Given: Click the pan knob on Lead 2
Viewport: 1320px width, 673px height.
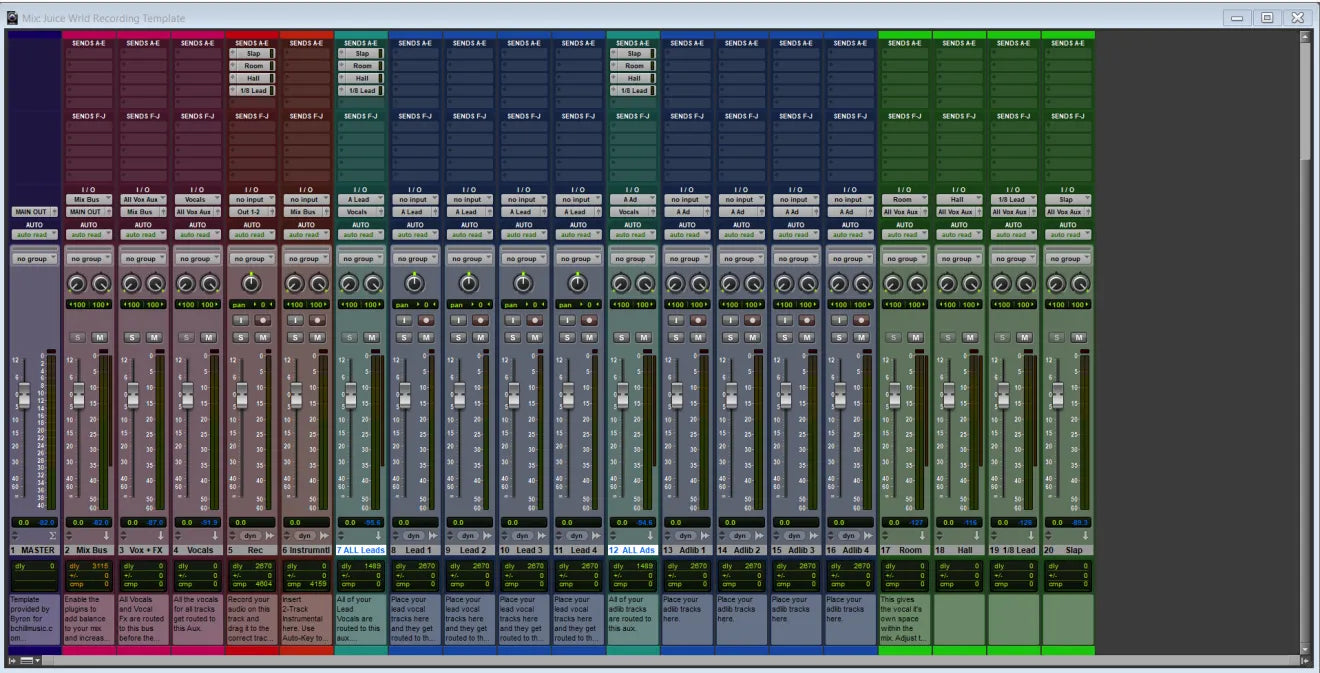Looking at the screenshot, I should click(x=468, y=284).
